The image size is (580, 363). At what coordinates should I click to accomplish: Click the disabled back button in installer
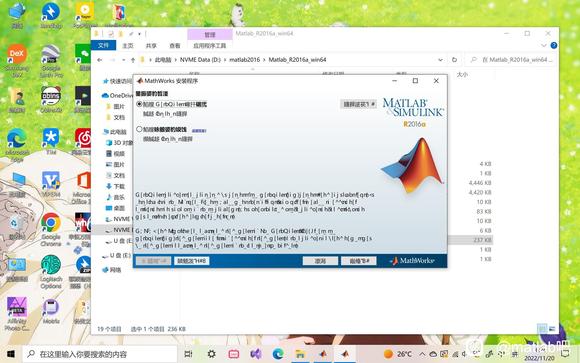153,261
